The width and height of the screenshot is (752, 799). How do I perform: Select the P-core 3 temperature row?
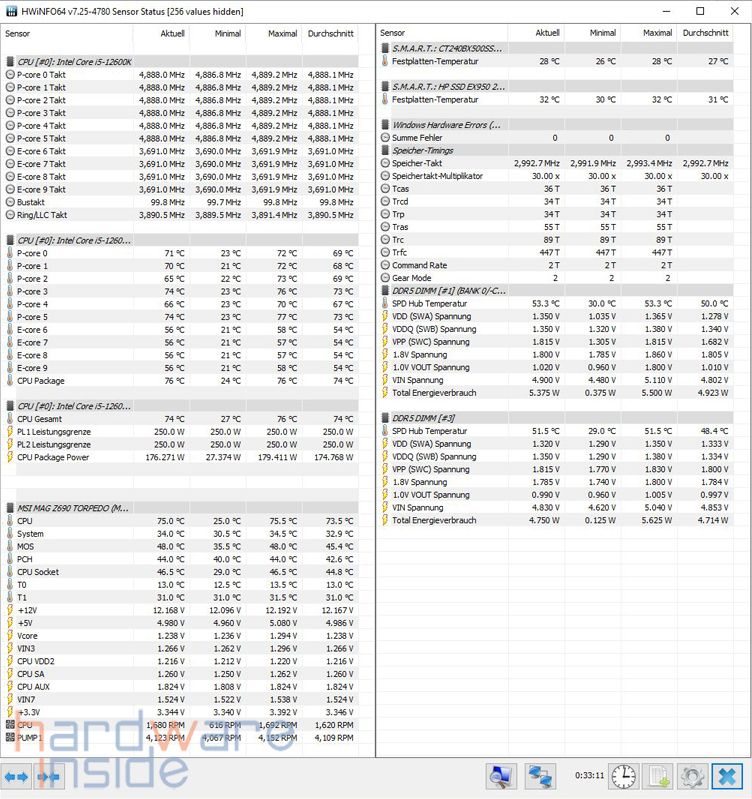(x=180, y=291)
